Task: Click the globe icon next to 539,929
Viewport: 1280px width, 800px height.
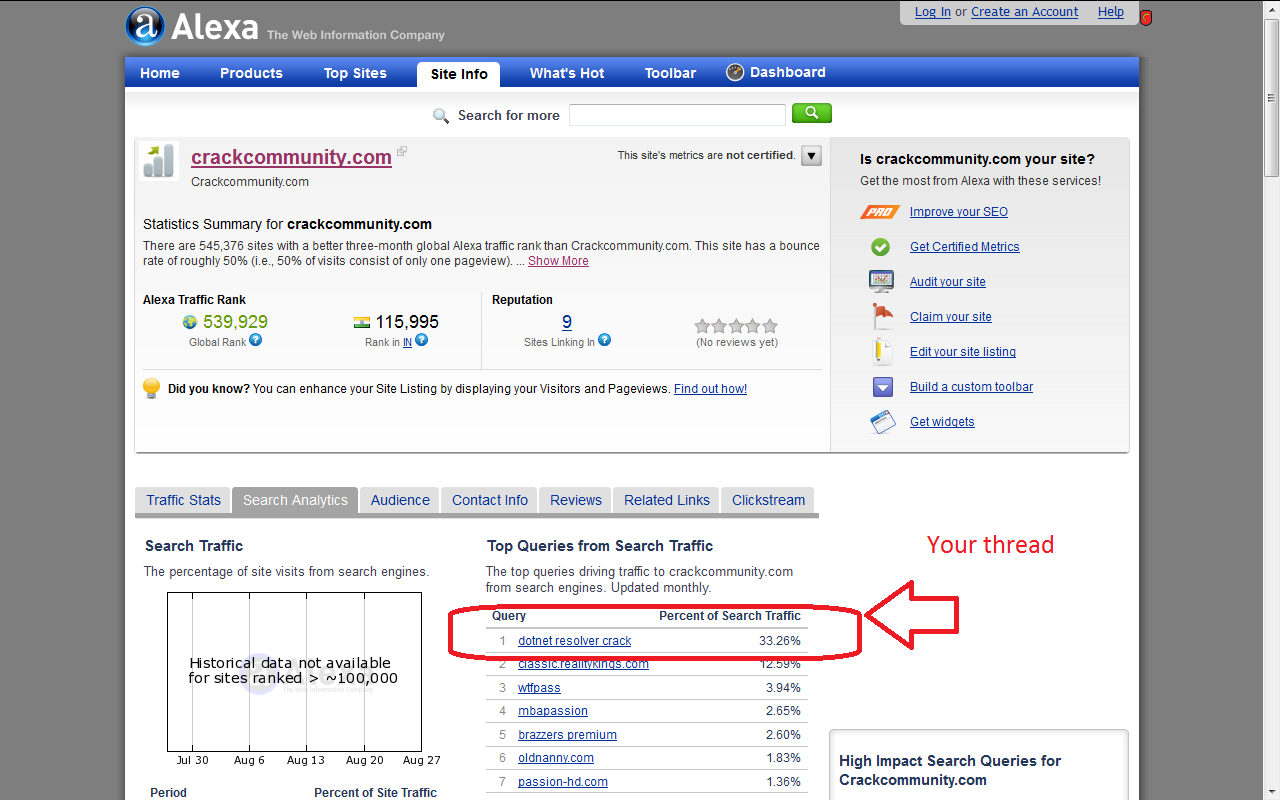Action: [x=190, y=322]
